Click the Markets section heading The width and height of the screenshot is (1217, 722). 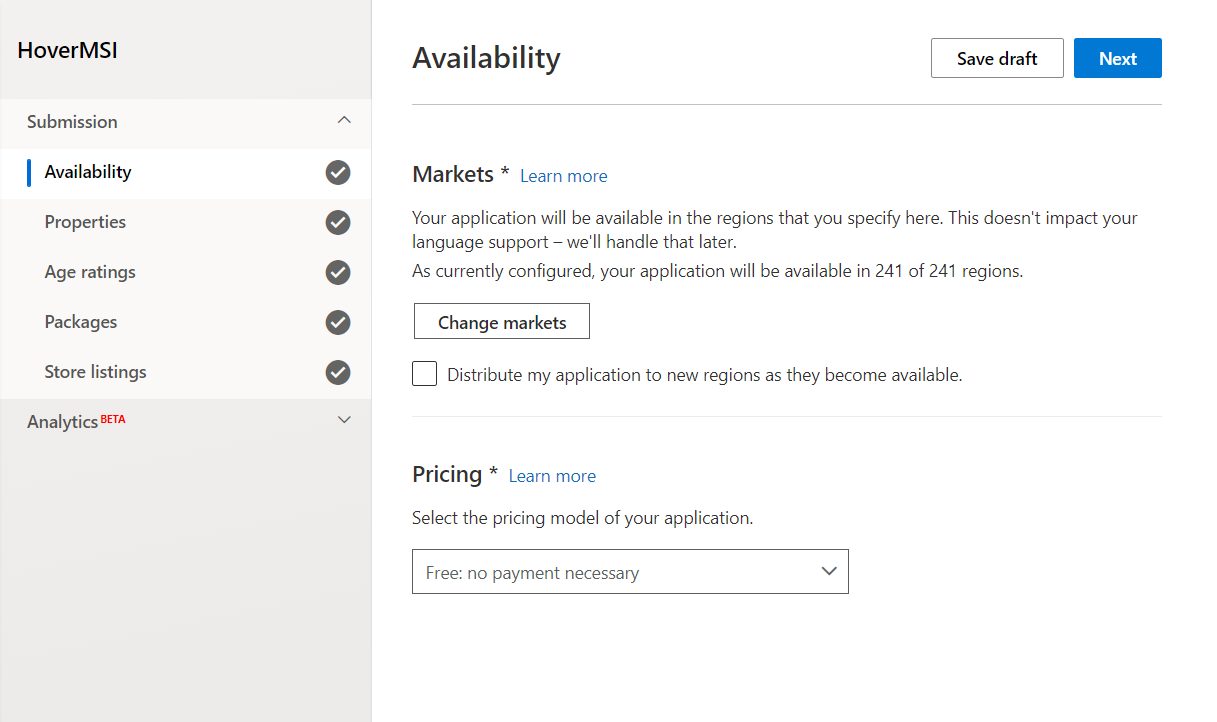tap(453, 174)
